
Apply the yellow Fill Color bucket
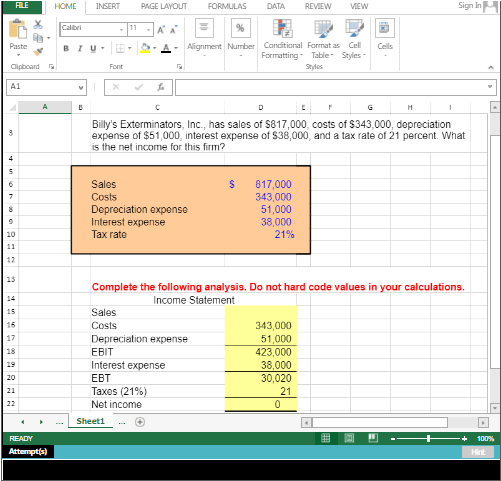(x=145, y=48)
